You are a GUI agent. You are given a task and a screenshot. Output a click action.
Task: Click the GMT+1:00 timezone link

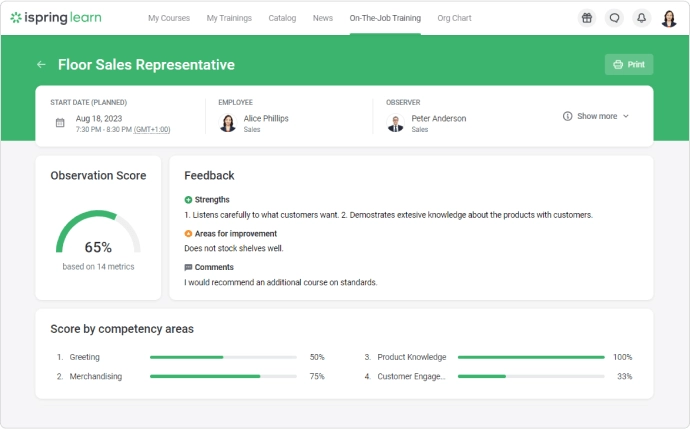click(x=152, y=129)
